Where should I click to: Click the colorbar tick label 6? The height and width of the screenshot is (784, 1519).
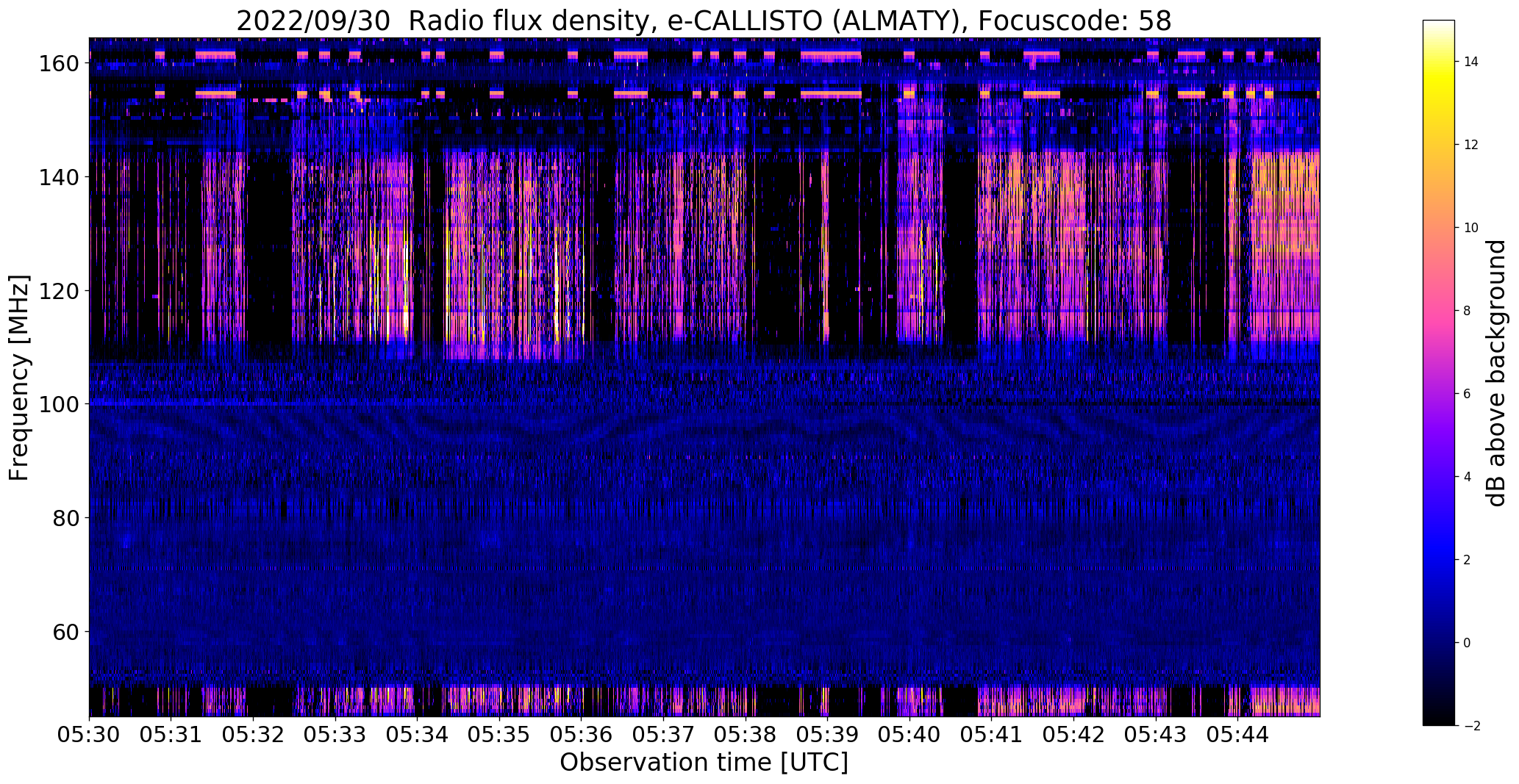point(1467,394)
